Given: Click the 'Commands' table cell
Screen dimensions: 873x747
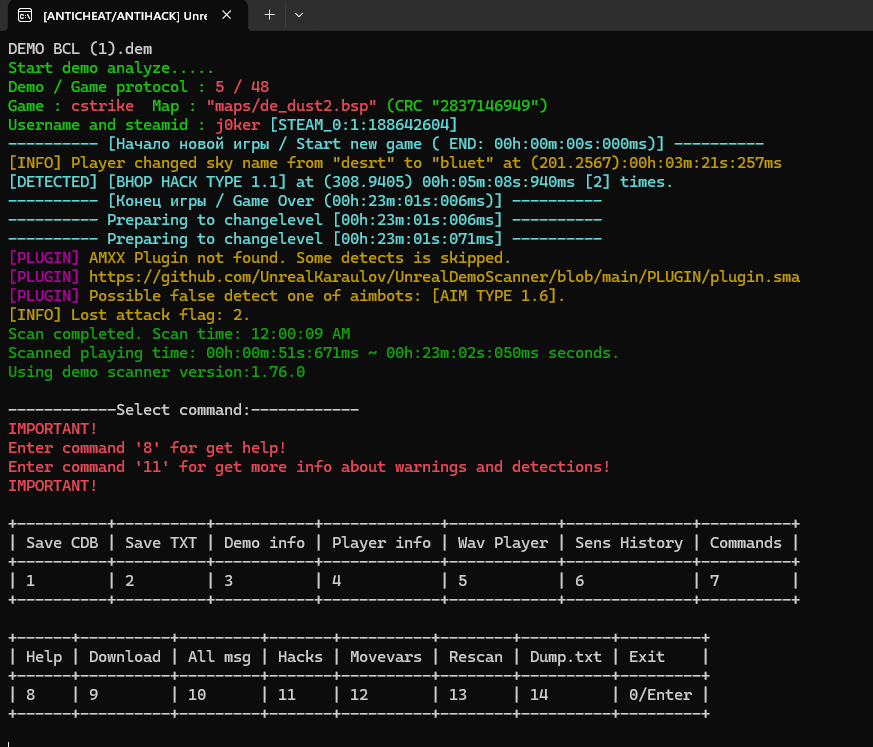Looking at the screenshot, I should pyautogui.click(x=746, y=543).
